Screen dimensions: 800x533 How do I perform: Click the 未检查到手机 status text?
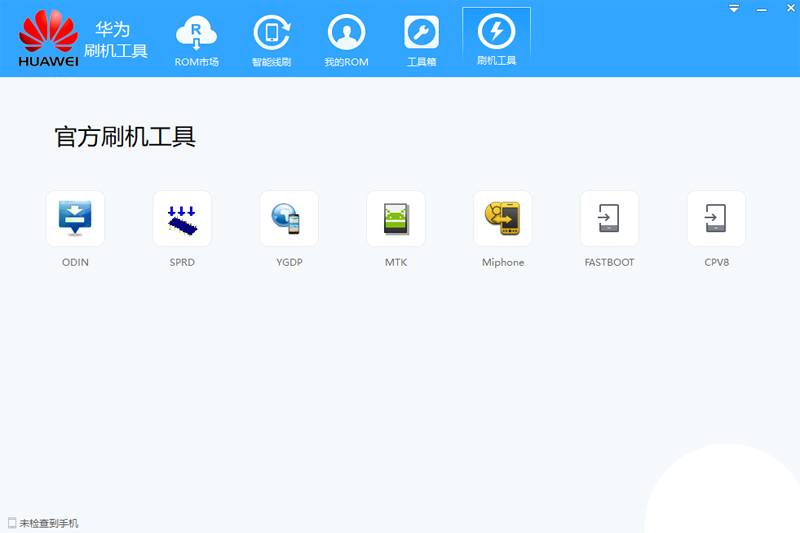[49, 523]
